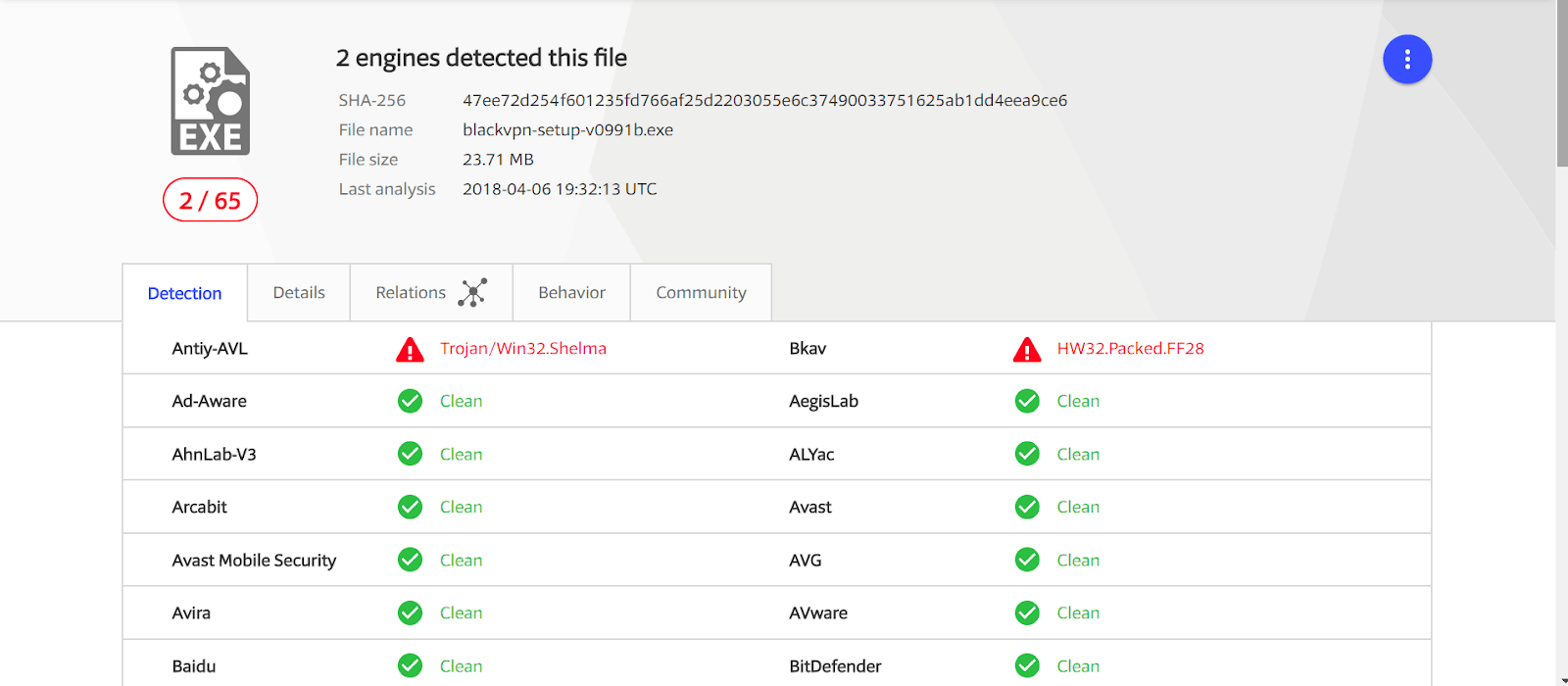Click the SHA-256 label
The image size is (1568, 686).
pos(371,100)
